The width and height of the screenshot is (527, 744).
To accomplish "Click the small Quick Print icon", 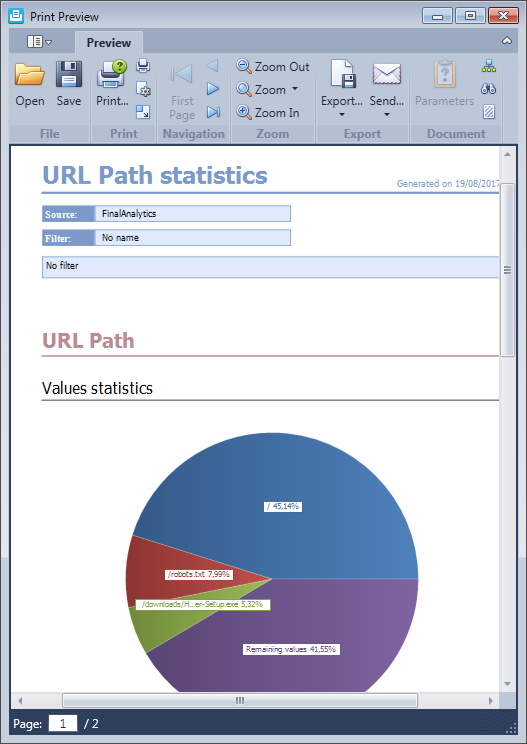I will 143,65.
